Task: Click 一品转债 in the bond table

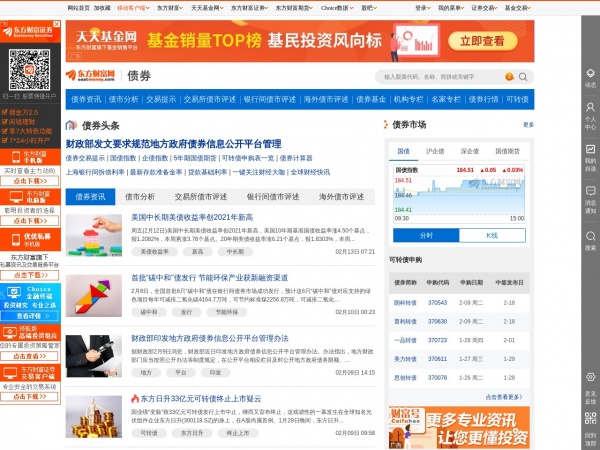Action: (405, 340)
